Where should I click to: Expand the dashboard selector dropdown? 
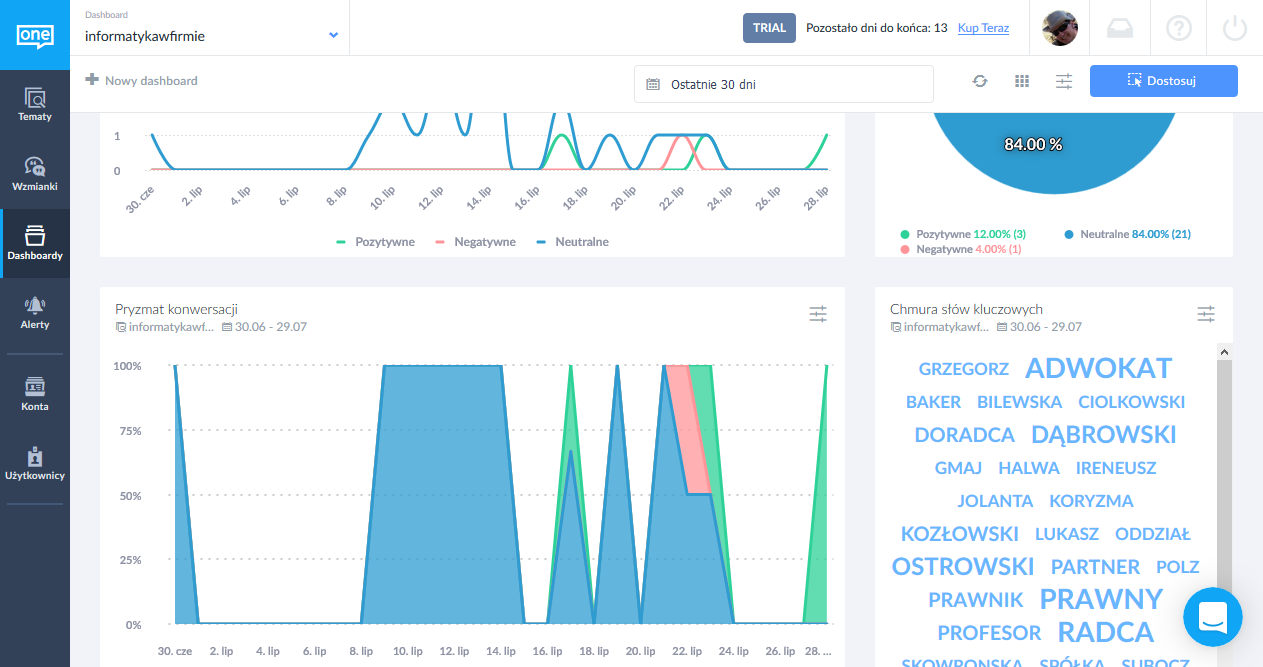tap(334, 35)
